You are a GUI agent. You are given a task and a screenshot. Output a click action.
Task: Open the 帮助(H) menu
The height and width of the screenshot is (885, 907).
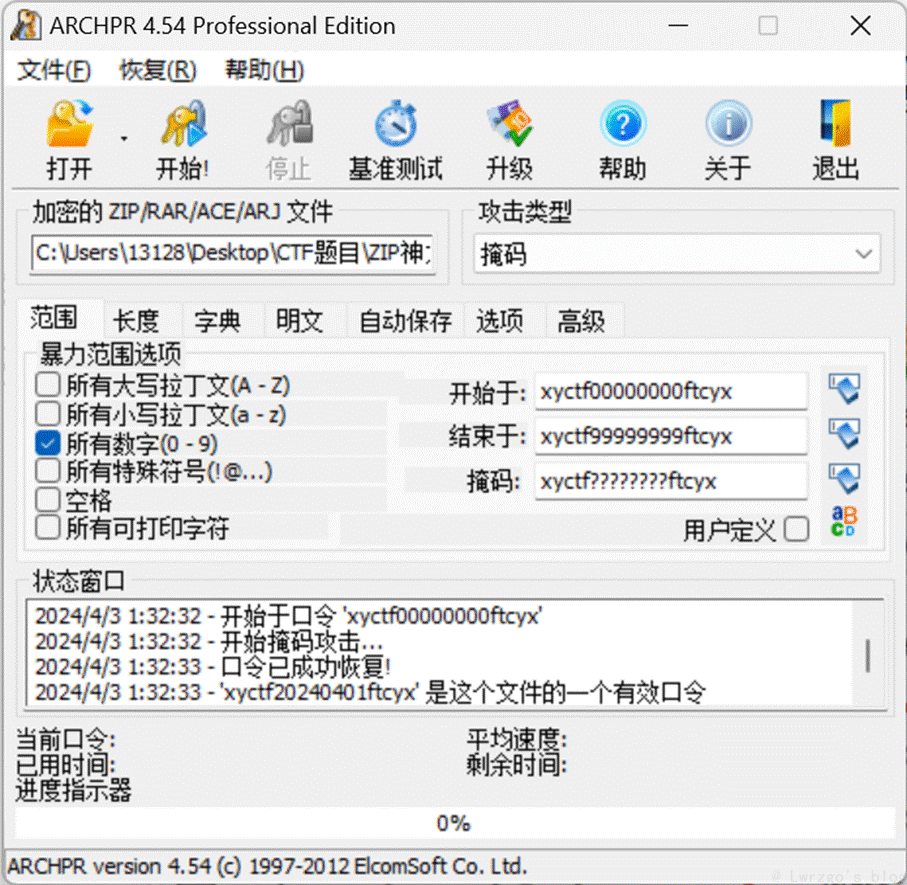(x=264, y=71)
